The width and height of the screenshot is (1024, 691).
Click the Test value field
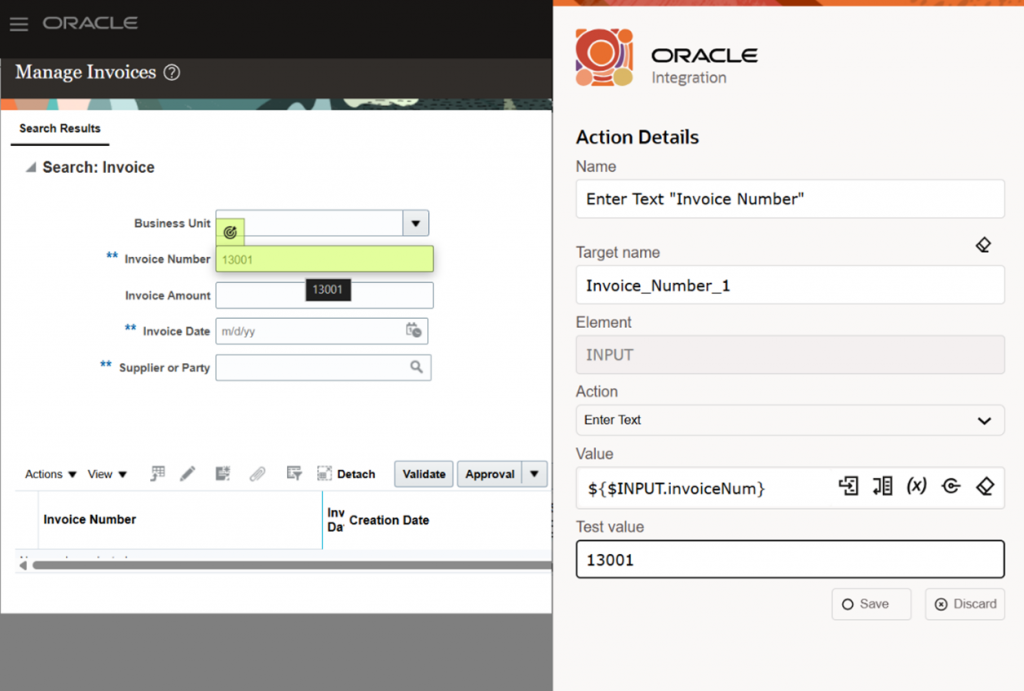(790, 559)
